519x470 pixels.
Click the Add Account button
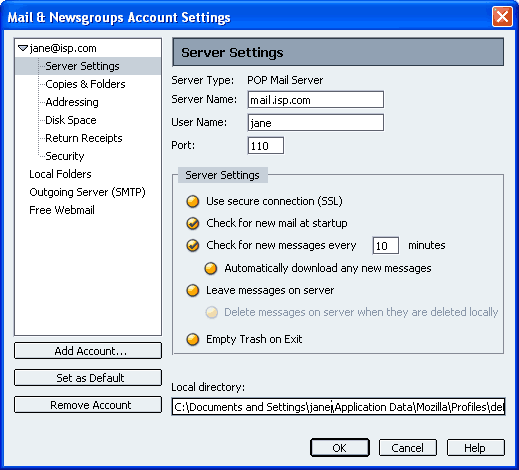point(88,351)
